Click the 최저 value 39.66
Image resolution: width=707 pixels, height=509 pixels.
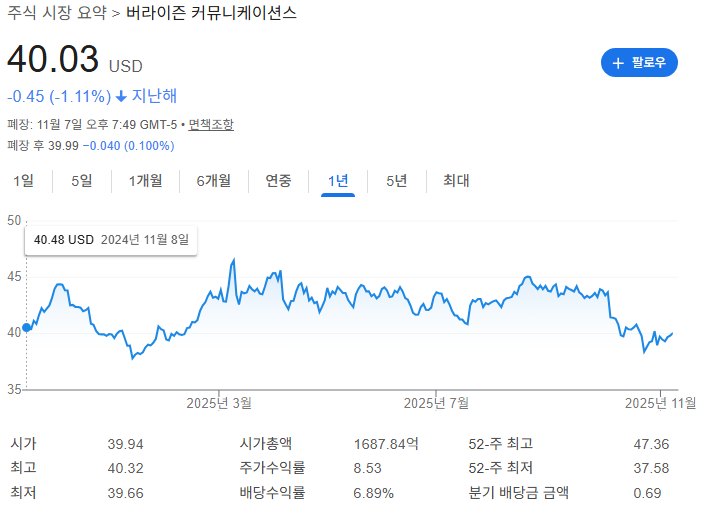pos(125,493)
